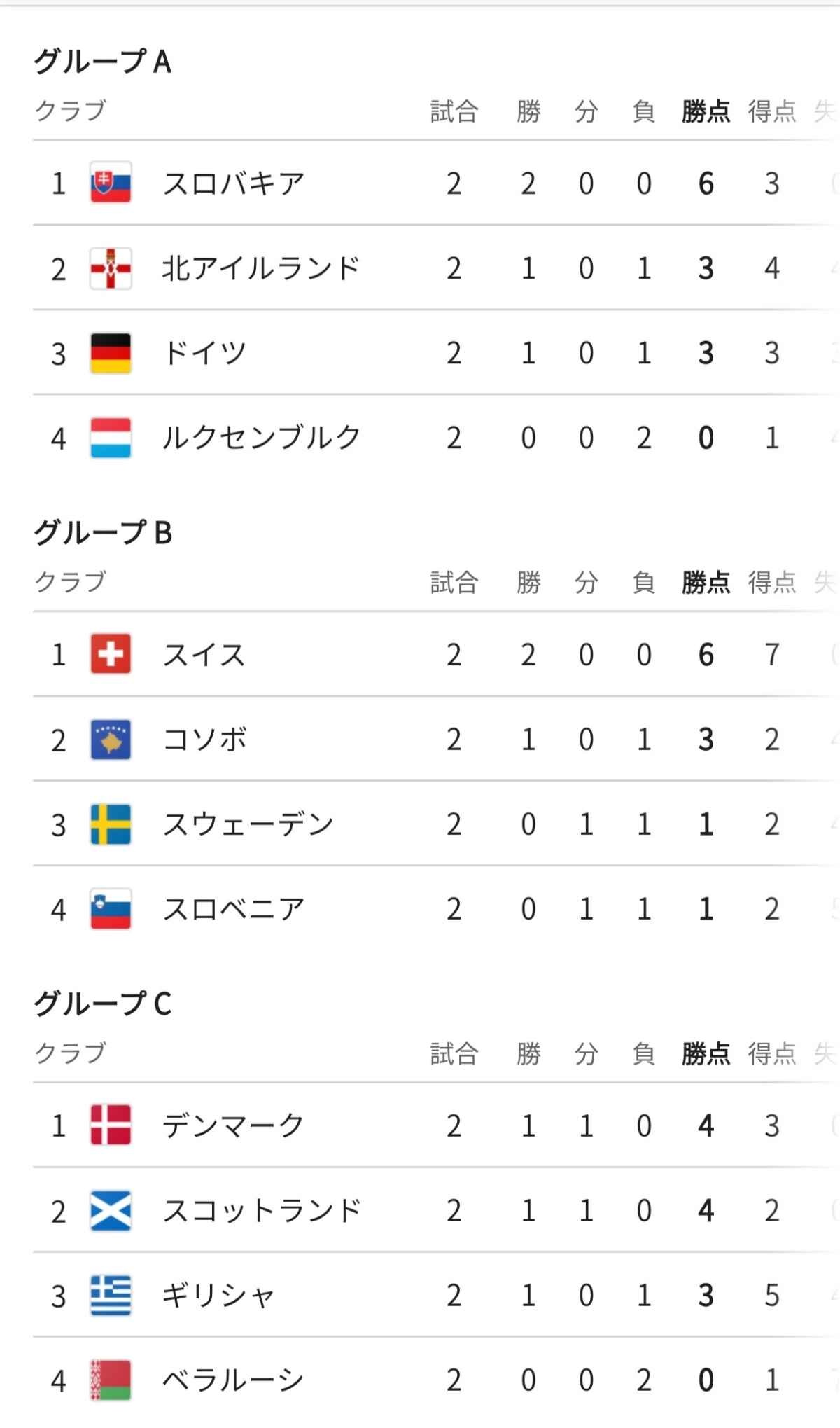
Task: Open the スイス team link
Action: [x=204, y=655]
